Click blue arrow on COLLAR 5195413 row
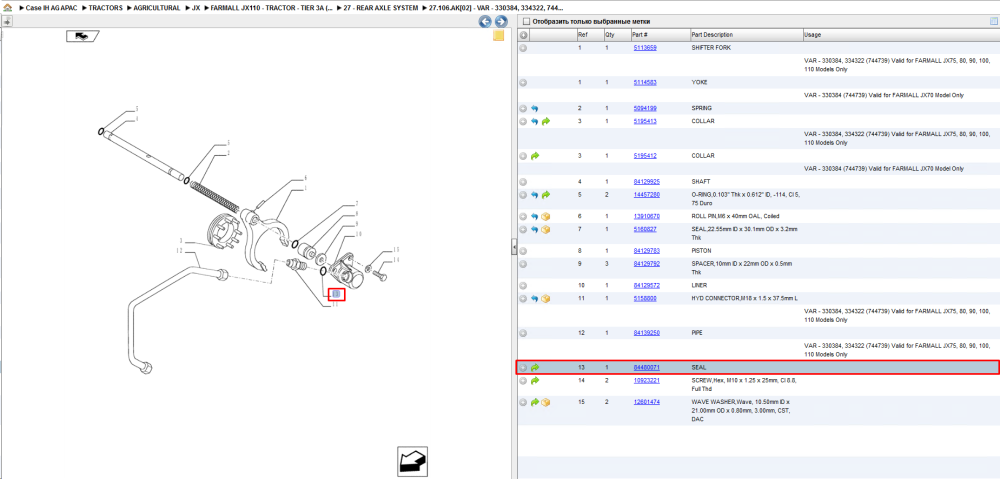 point(534,121)
